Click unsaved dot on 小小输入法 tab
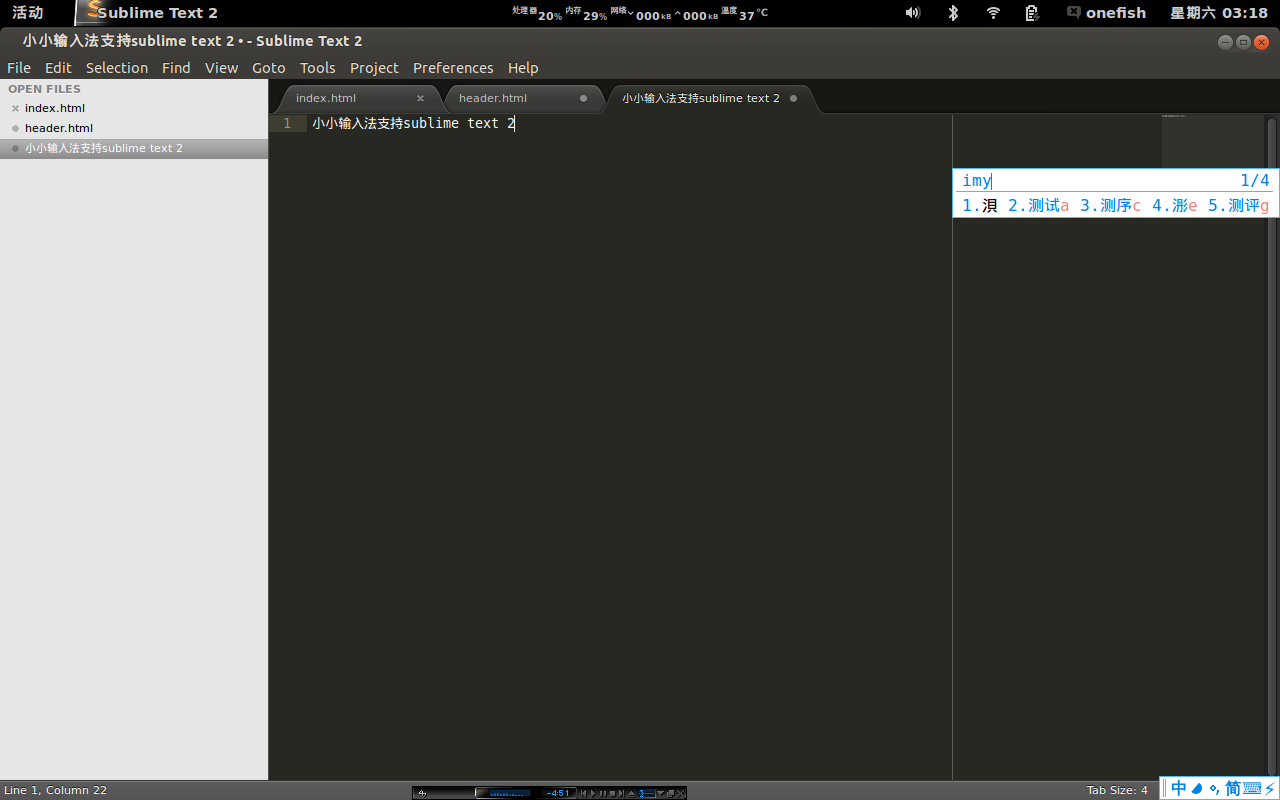1280x800 pixels. click(793, 98)
